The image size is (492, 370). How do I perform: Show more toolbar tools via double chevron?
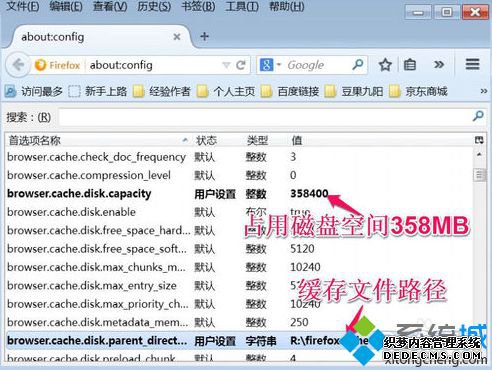[439, 65]
